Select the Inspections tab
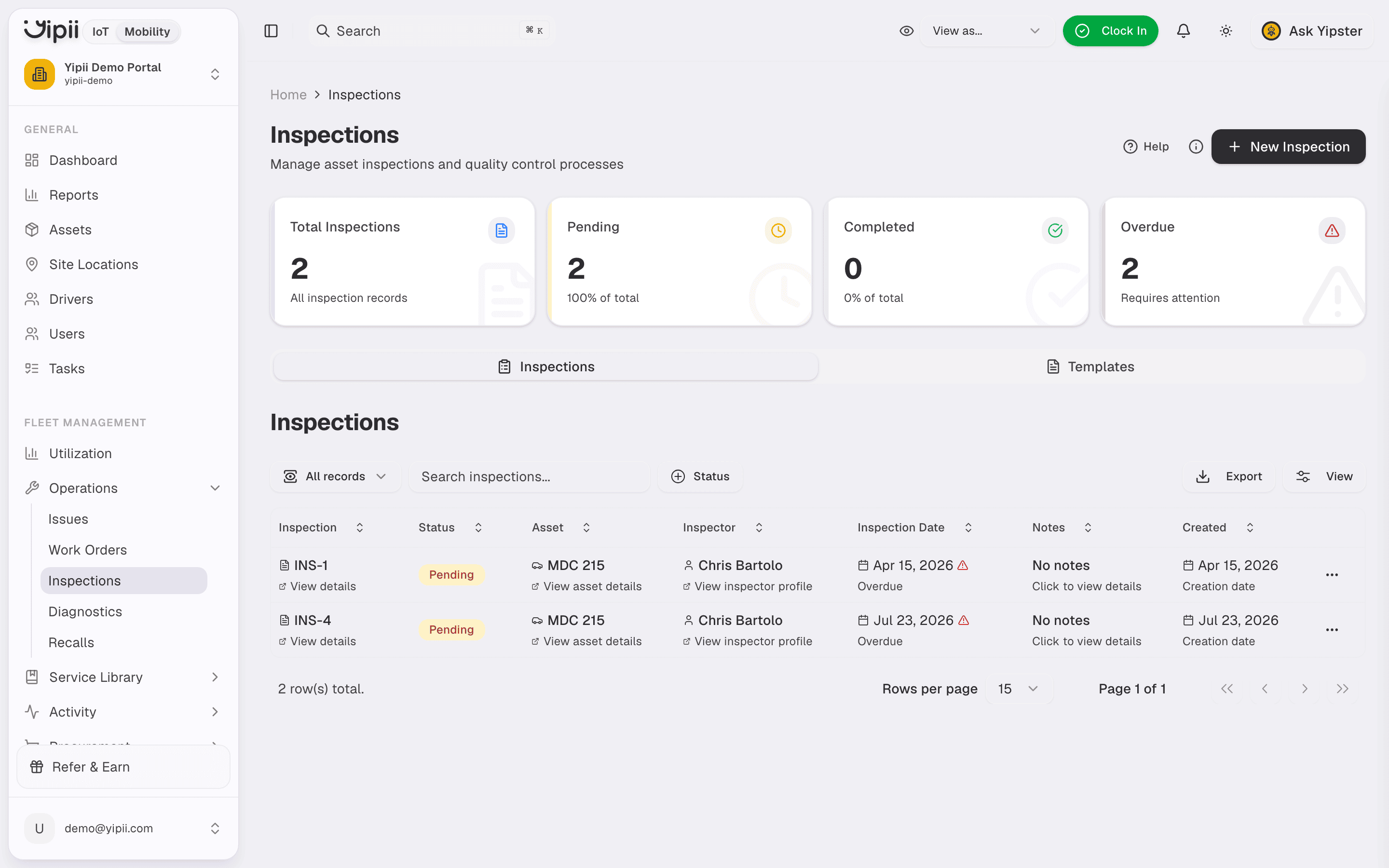The image size is (1389, 868). [x=546, y=367]
